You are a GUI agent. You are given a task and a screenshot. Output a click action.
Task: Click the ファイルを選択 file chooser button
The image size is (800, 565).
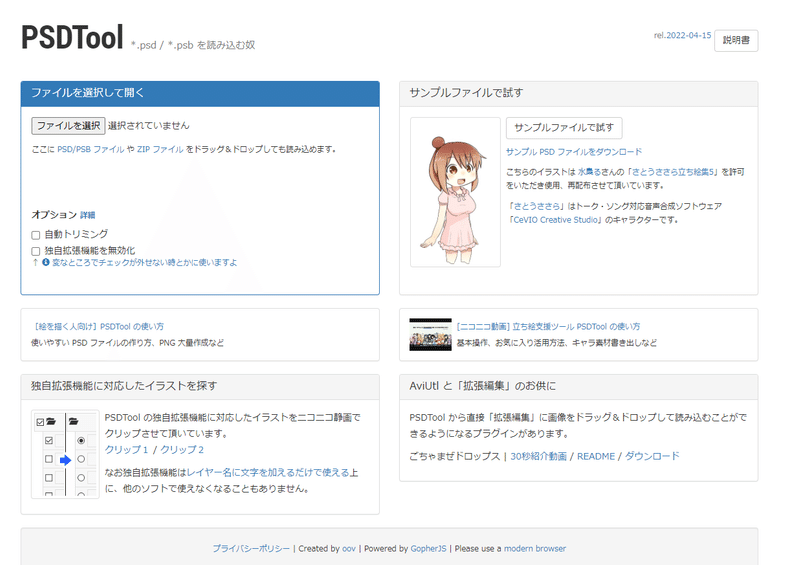click(68, 126)
